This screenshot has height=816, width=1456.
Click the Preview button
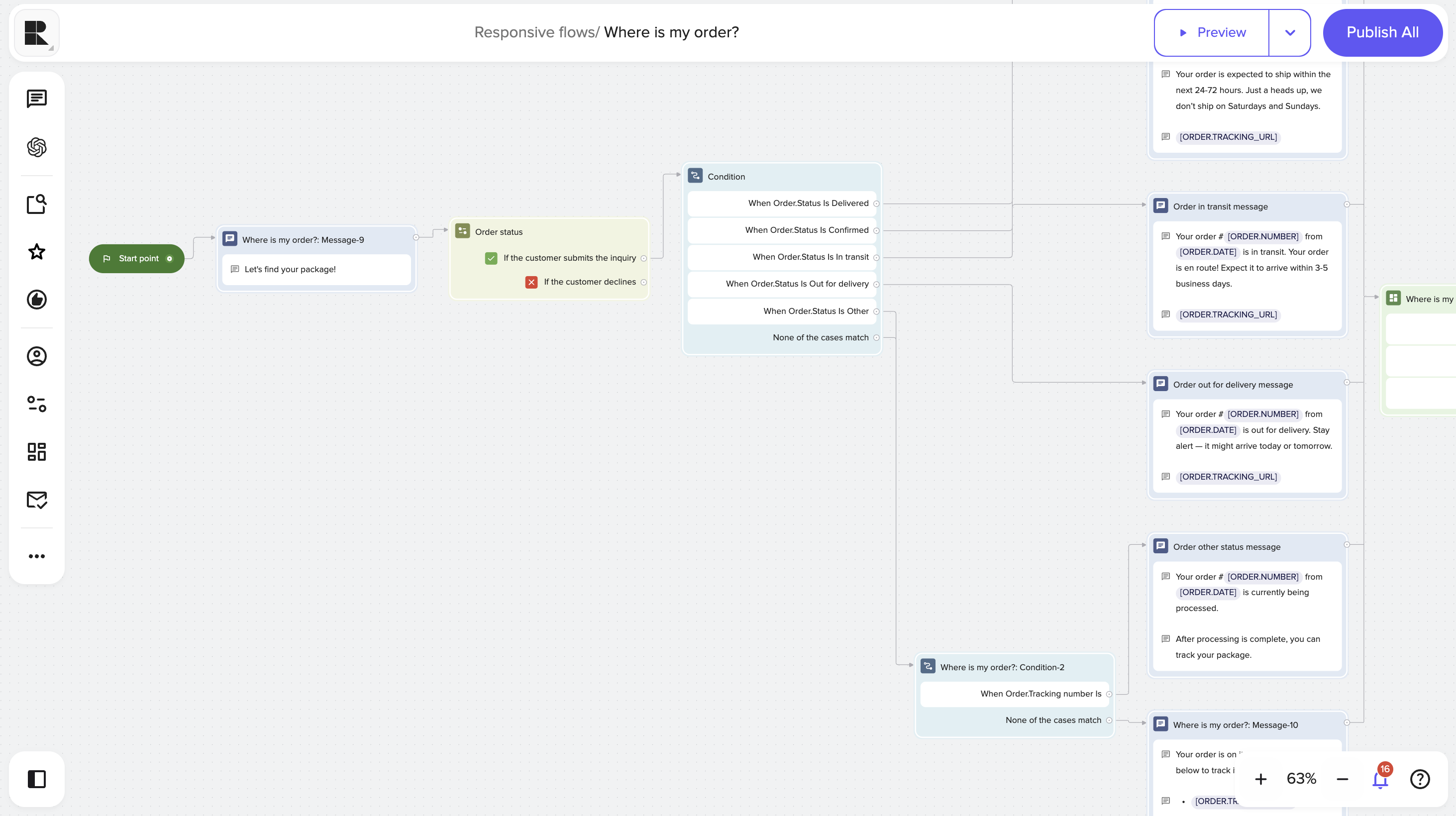[x=1212, y=33]
